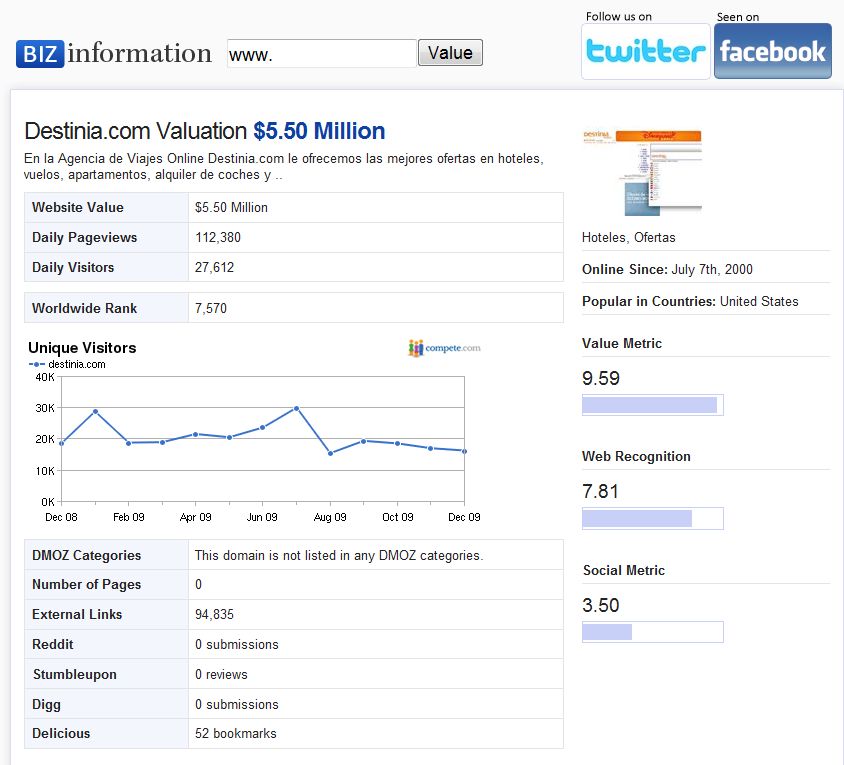Open the Twitter follow badge
844x765 pixels.
(646, 52)
